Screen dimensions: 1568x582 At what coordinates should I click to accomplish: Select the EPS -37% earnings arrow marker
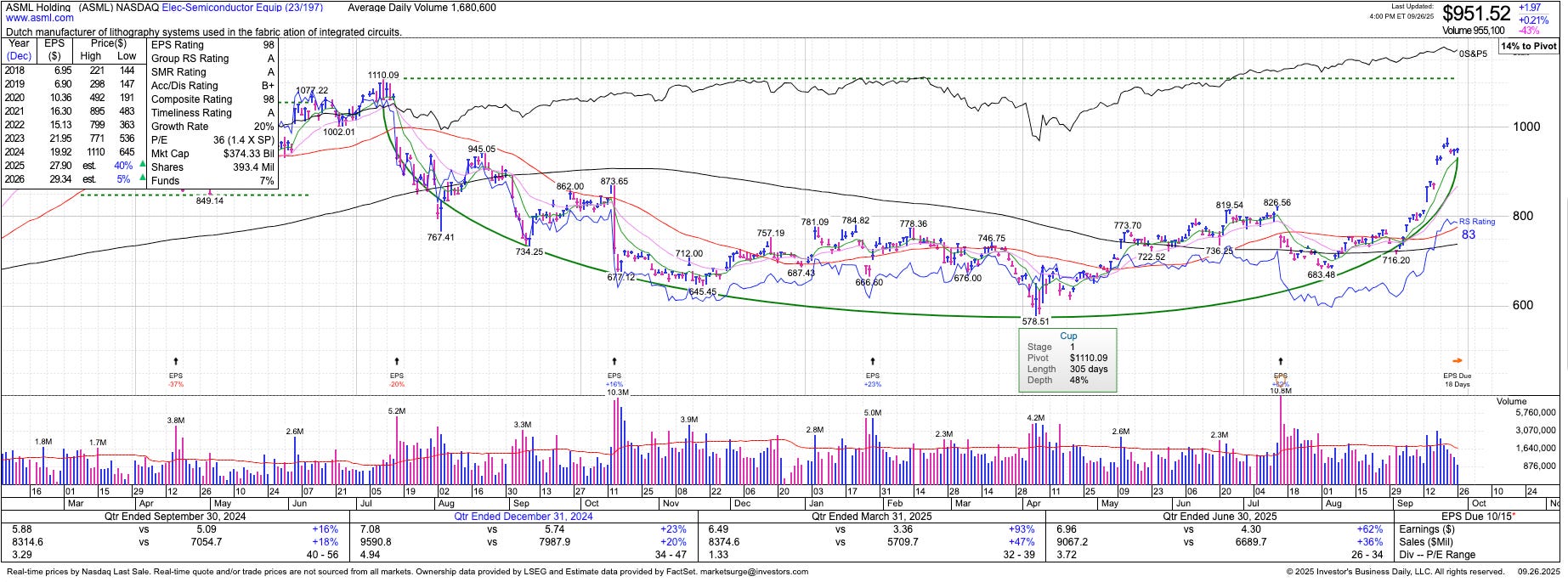pos(176,372)
